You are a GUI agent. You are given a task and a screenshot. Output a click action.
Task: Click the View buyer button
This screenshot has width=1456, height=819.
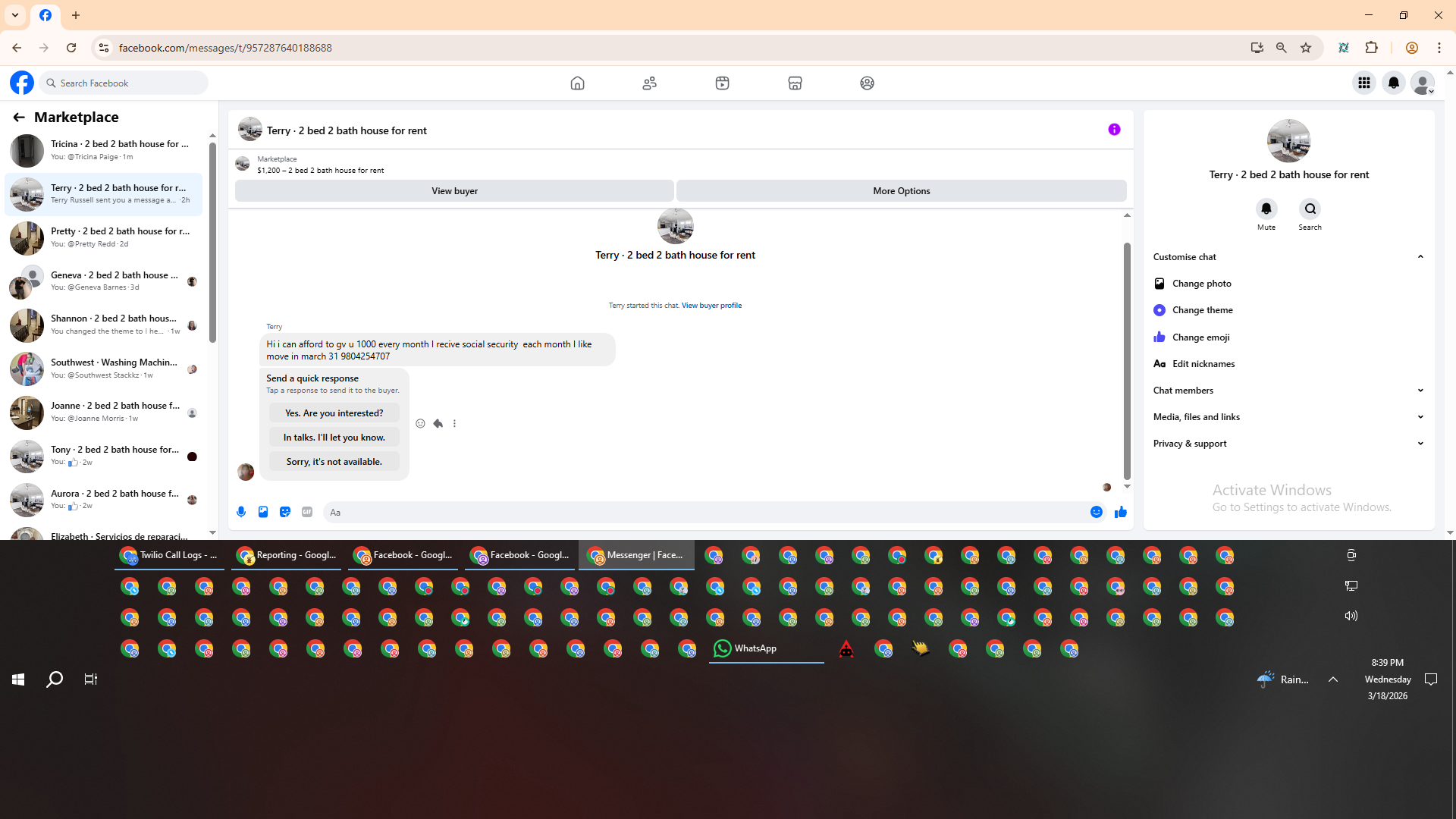(x=454, y=191)
